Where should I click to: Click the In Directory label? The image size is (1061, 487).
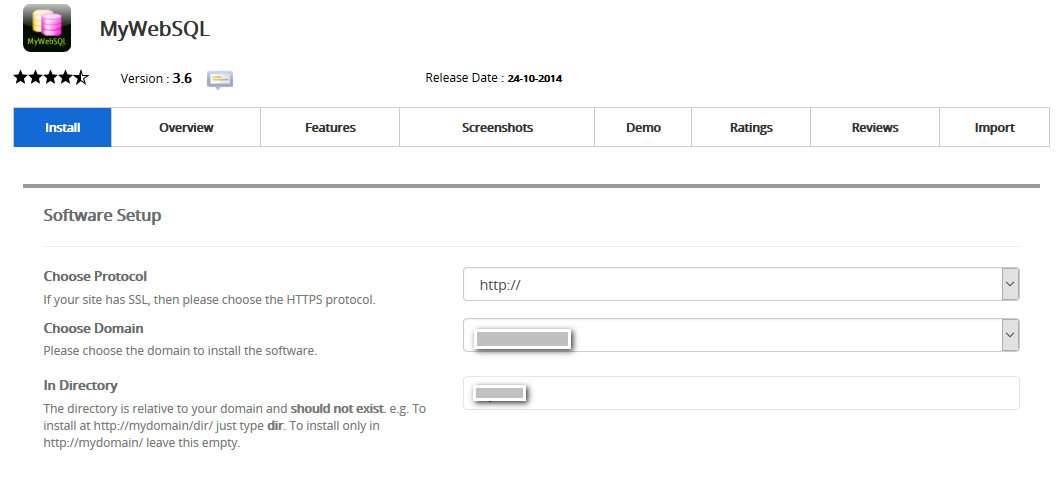coord(81,386)
